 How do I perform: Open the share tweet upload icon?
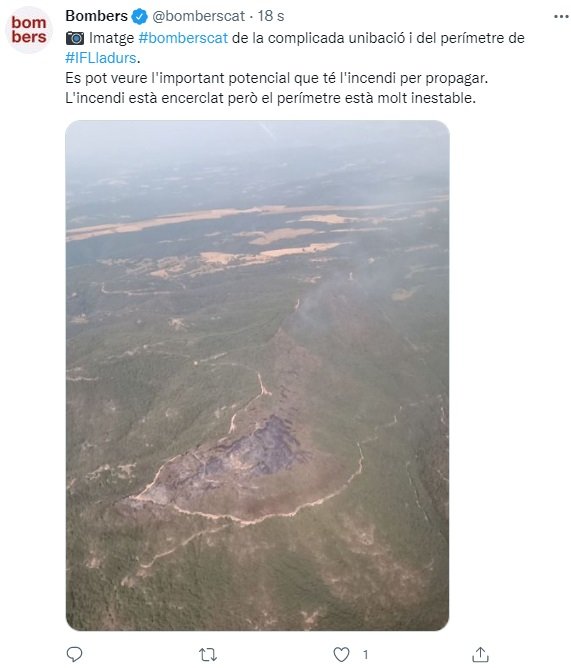(x=480, y=654)
